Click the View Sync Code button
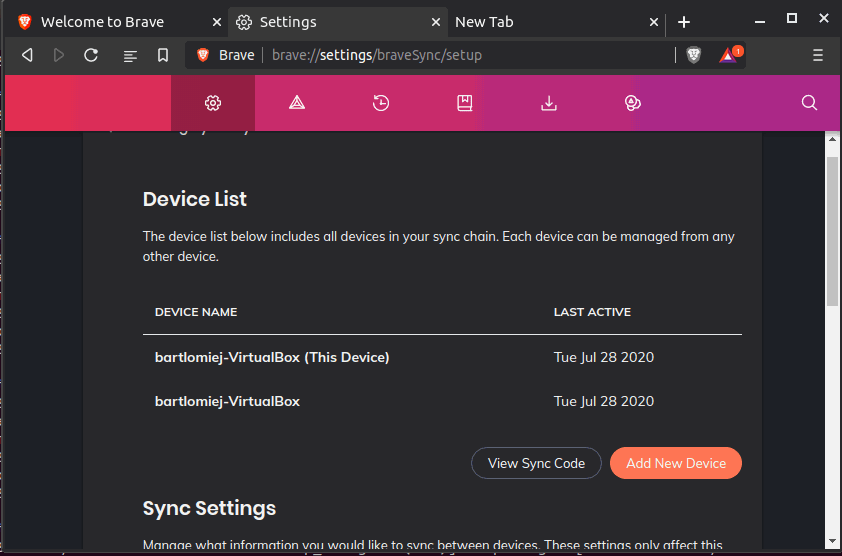 [536, 463]
